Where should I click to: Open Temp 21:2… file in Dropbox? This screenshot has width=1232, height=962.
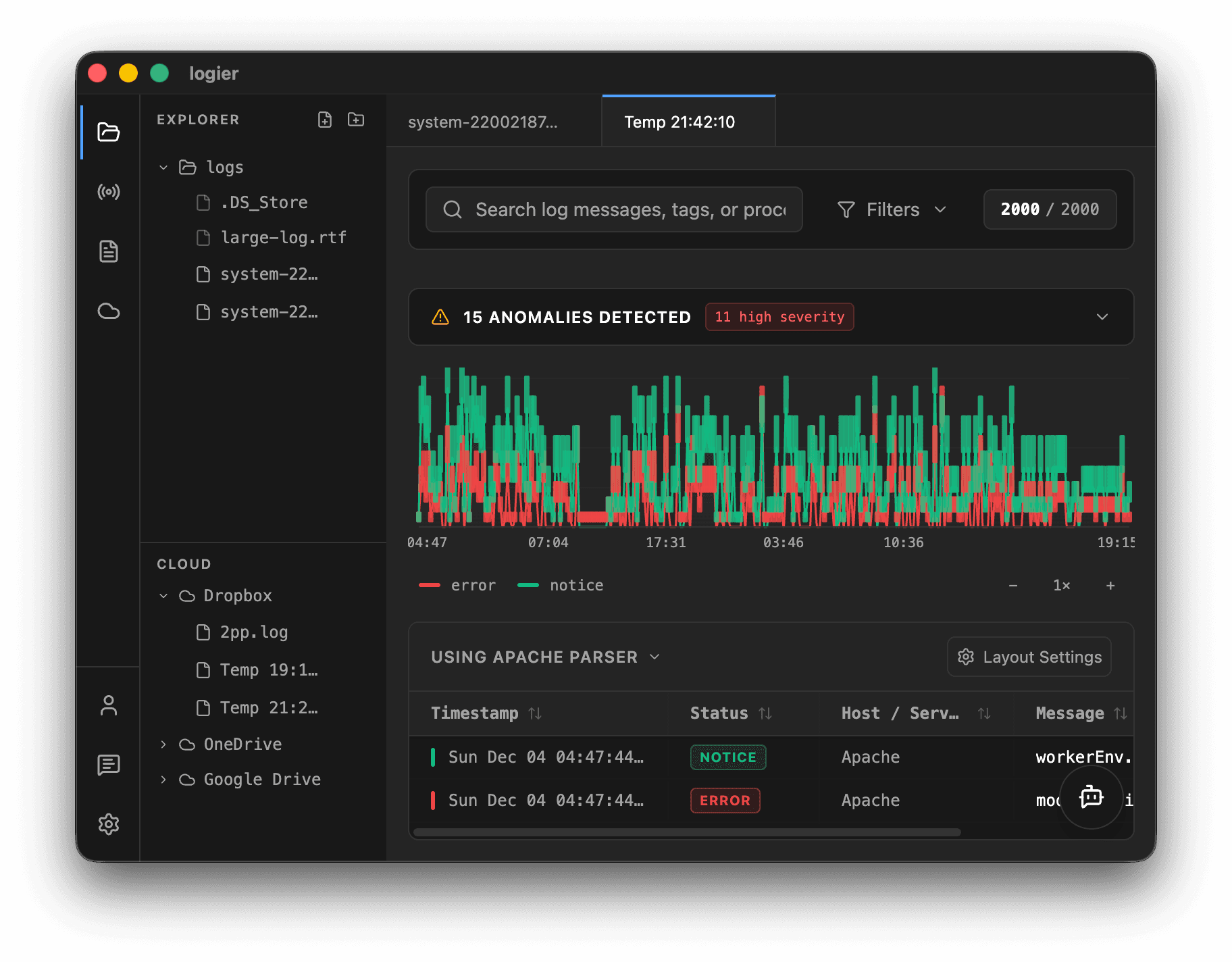257,708
